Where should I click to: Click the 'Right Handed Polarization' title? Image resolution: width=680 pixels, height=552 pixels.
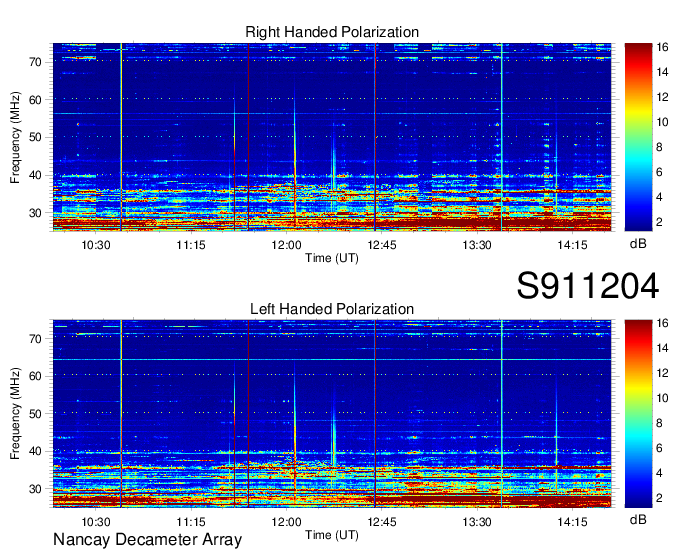click(332, 32)
